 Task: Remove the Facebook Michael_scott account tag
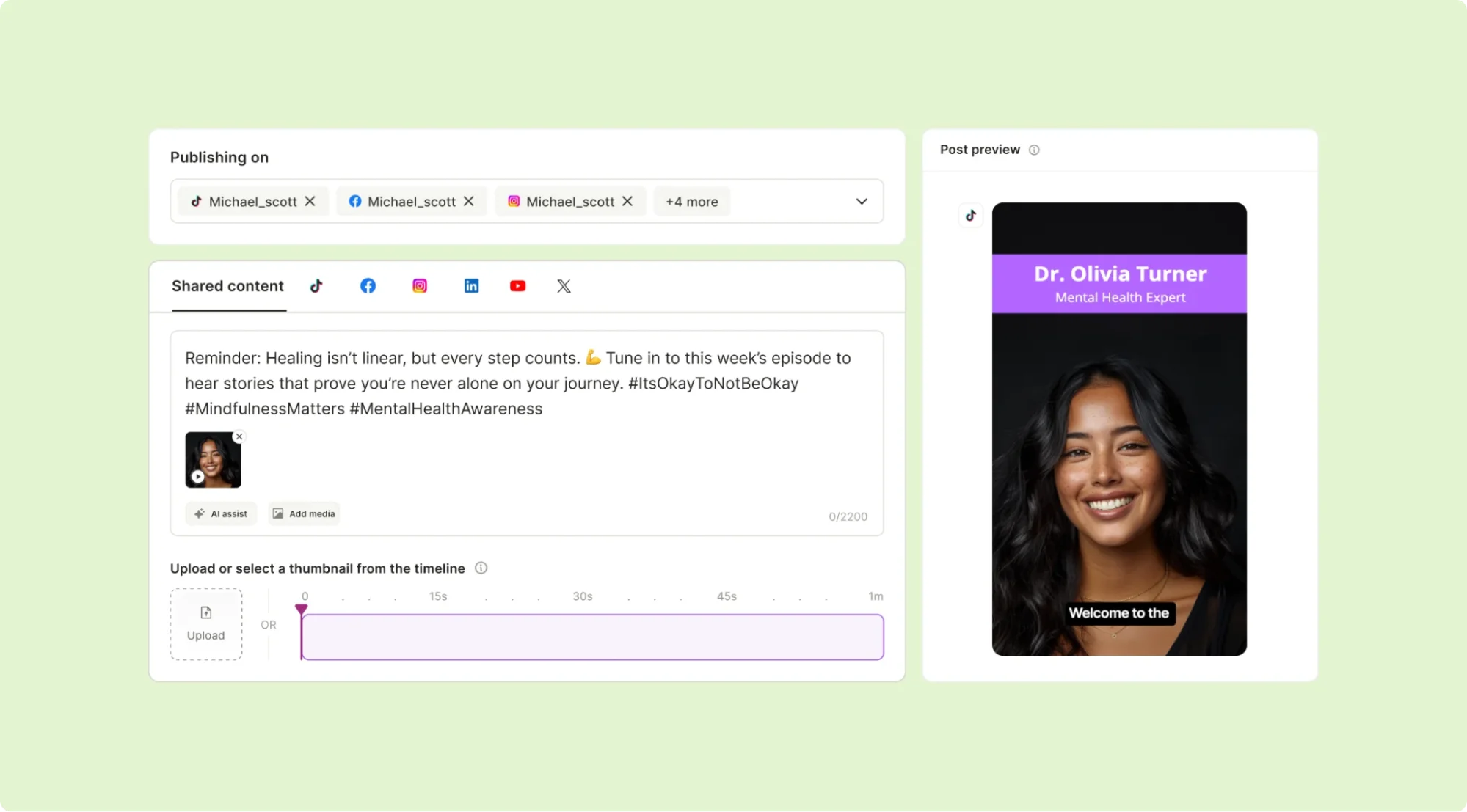470,201
